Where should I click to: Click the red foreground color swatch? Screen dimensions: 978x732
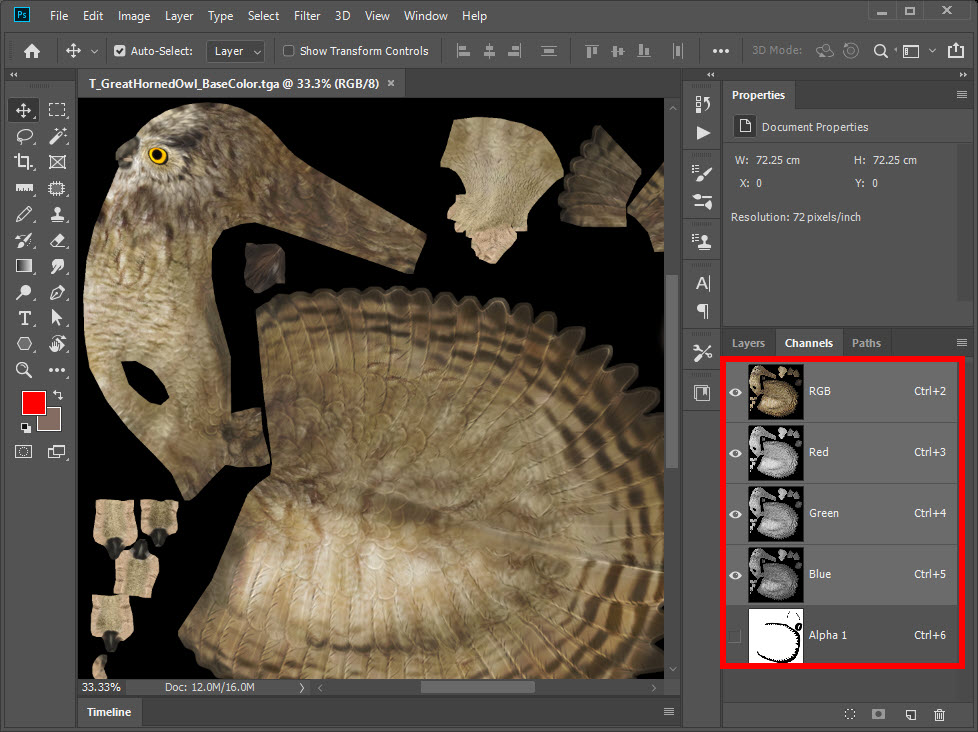pyautogui.click(x=33, y=402)
